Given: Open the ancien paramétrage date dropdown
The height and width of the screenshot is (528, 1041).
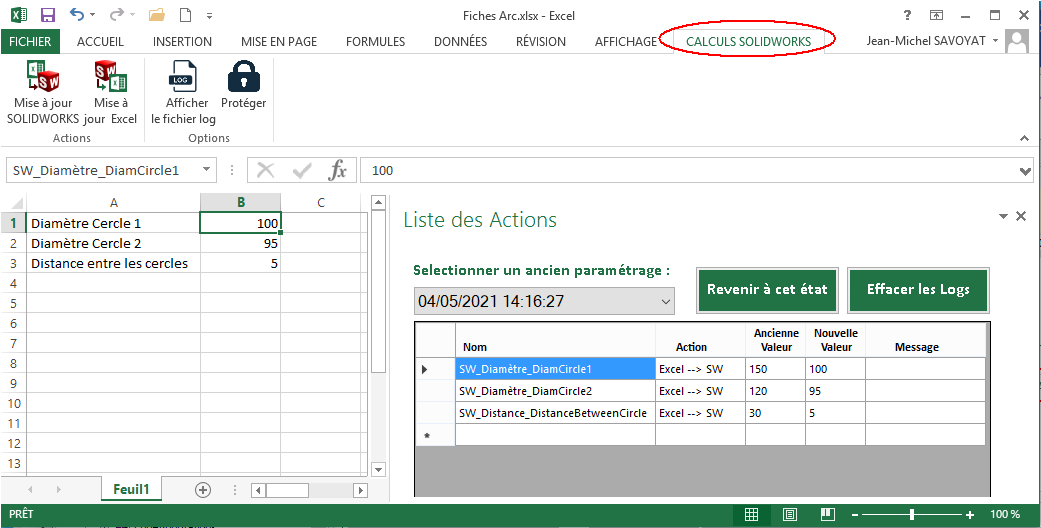Looking at the screenshot, I should pos(666,301).
